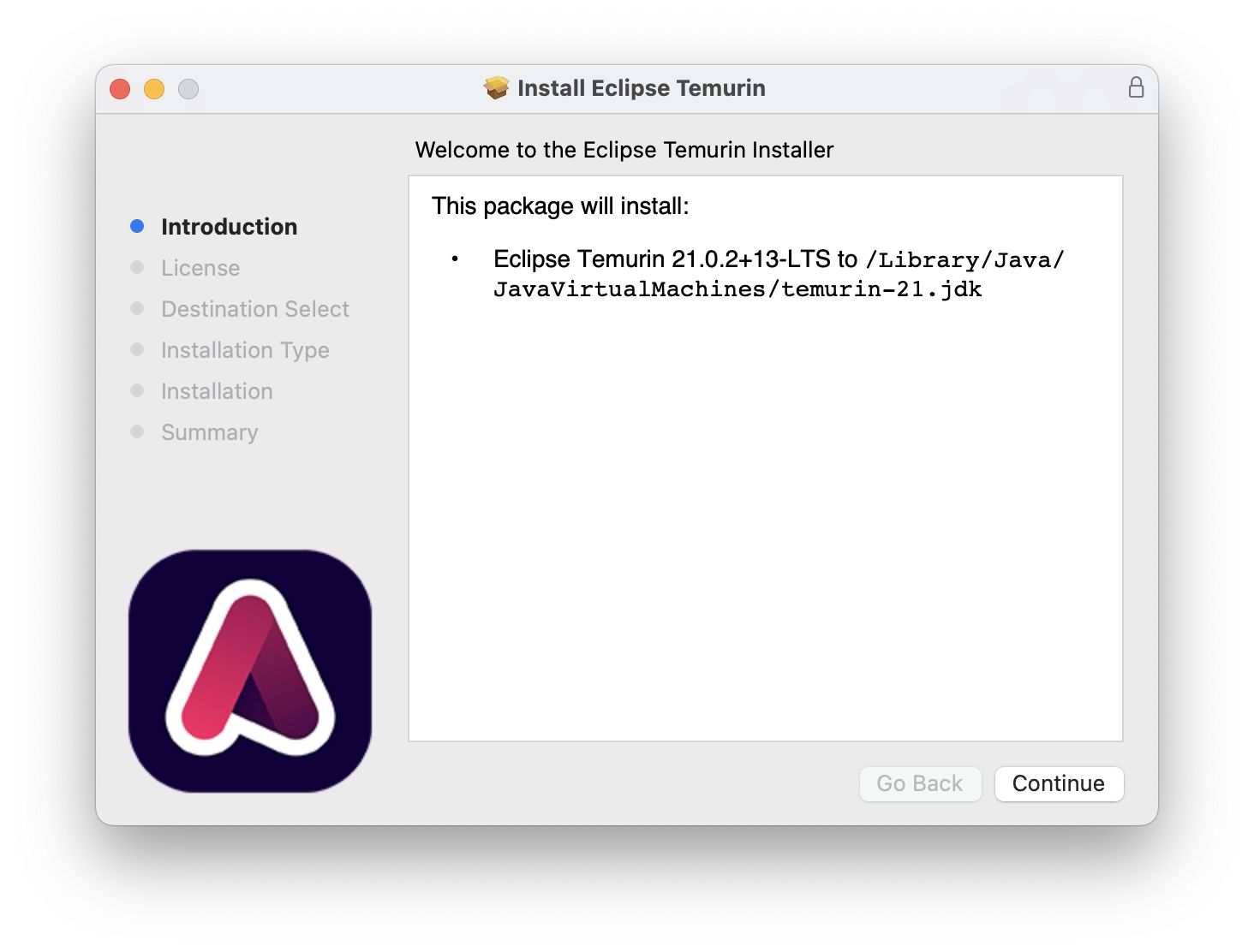This screenshot has height=952, width=1254.
Task: Click the Adoptium logo image
Action: pos(250,671)
